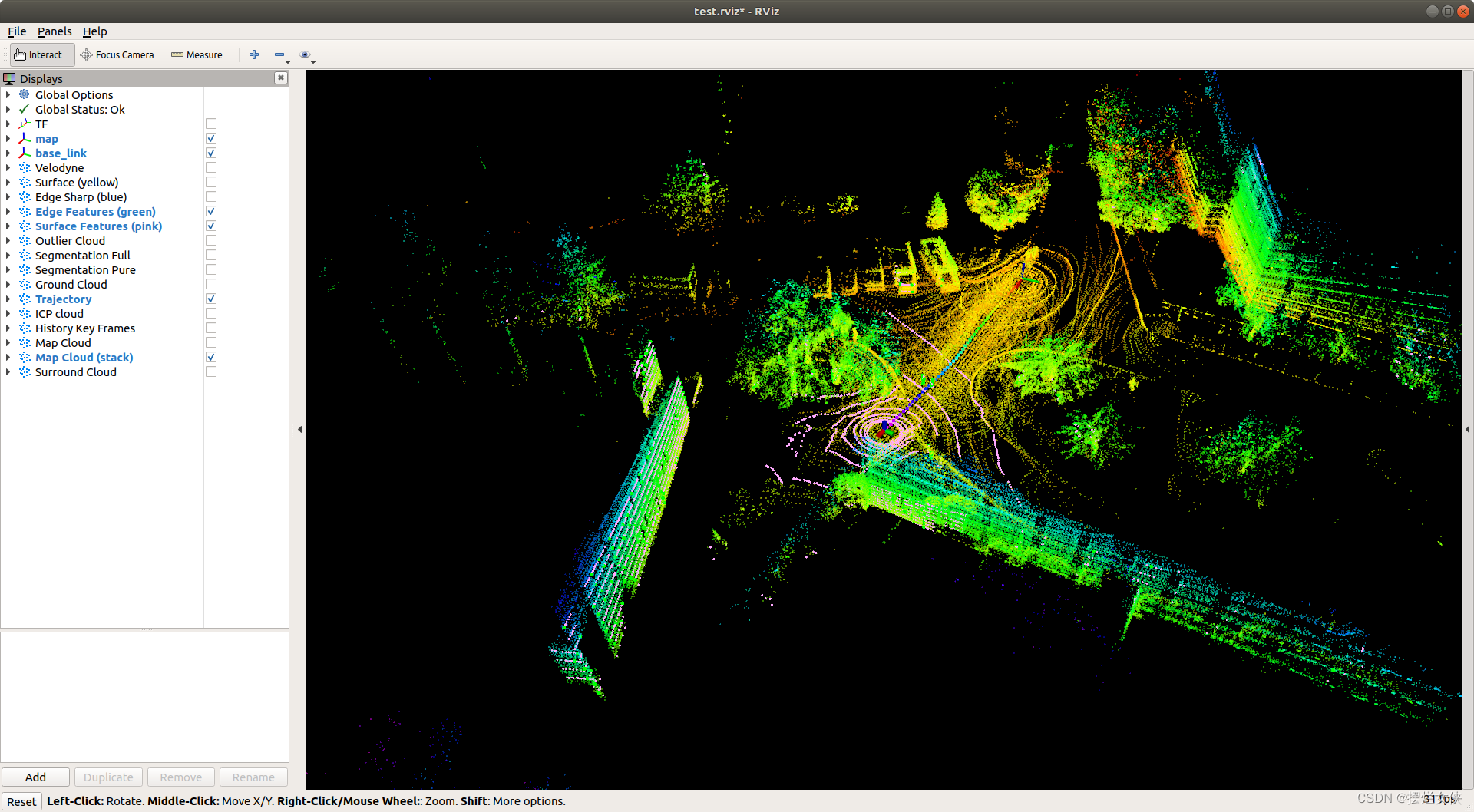Open the Panels menu
The image size is (1474, 812).
55,31
